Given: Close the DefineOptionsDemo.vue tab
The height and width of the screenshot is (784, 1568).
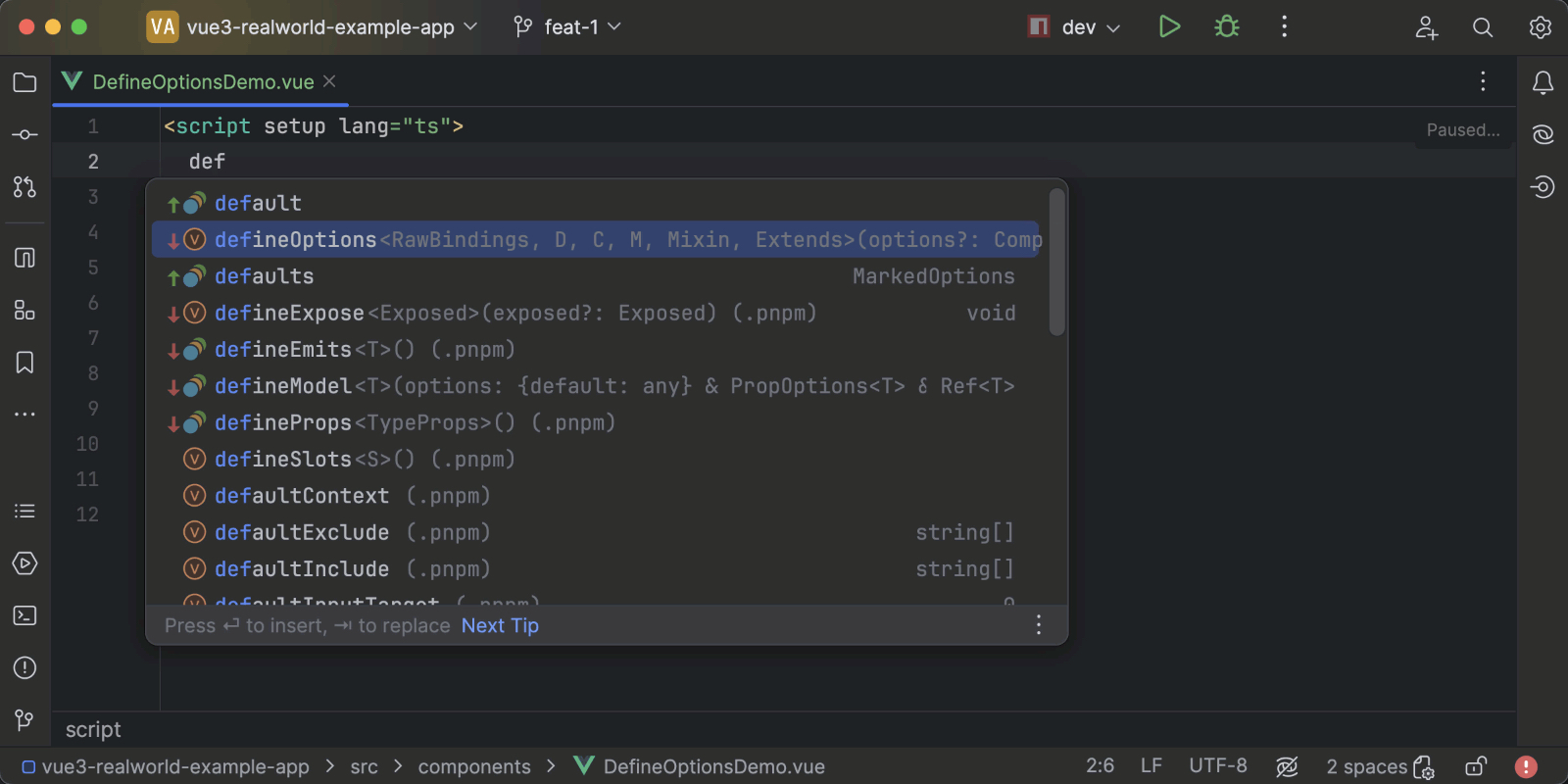Looking at the screenshot, I should point(329,81).
